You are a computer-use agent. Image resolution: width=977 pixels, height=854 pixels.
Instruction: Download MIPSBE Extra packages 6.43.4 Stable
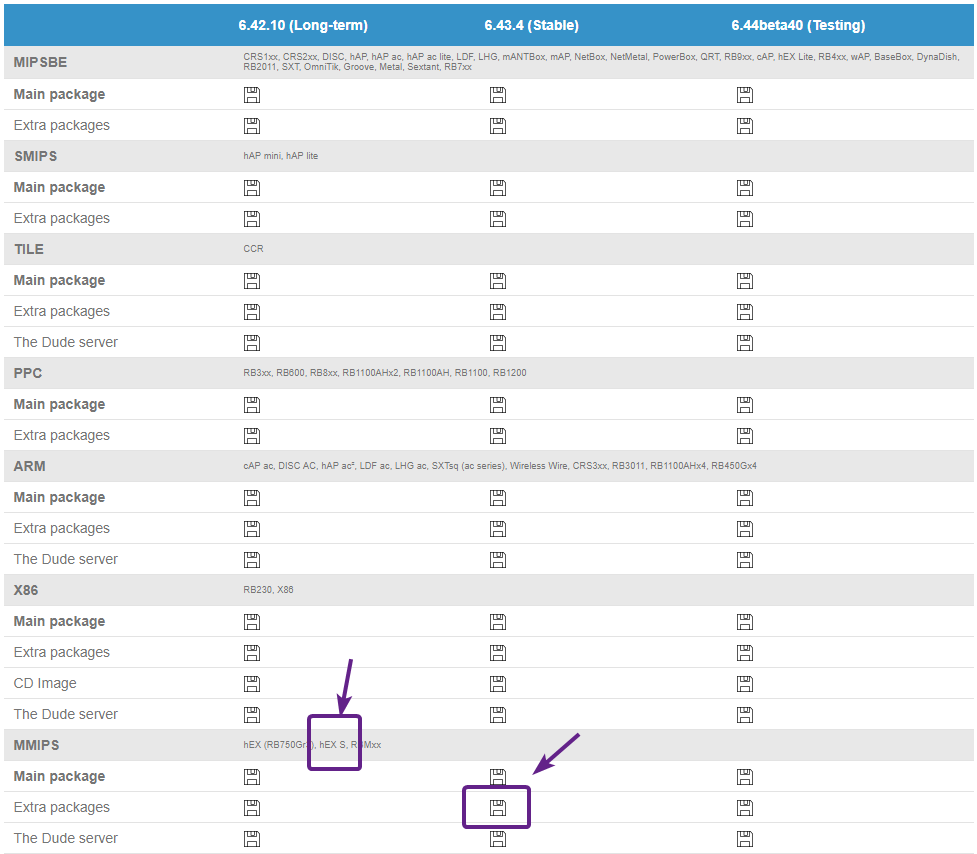498,126
